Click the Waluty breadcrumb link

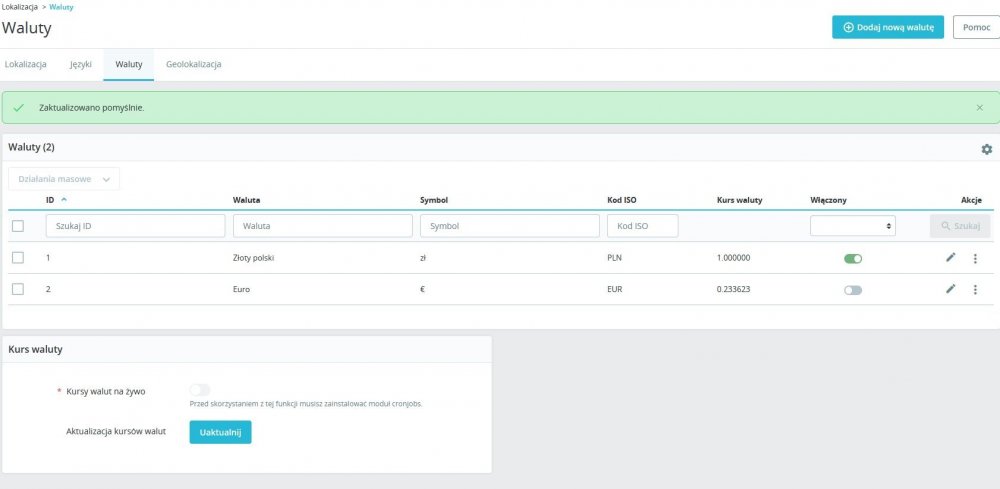point(61,6)
